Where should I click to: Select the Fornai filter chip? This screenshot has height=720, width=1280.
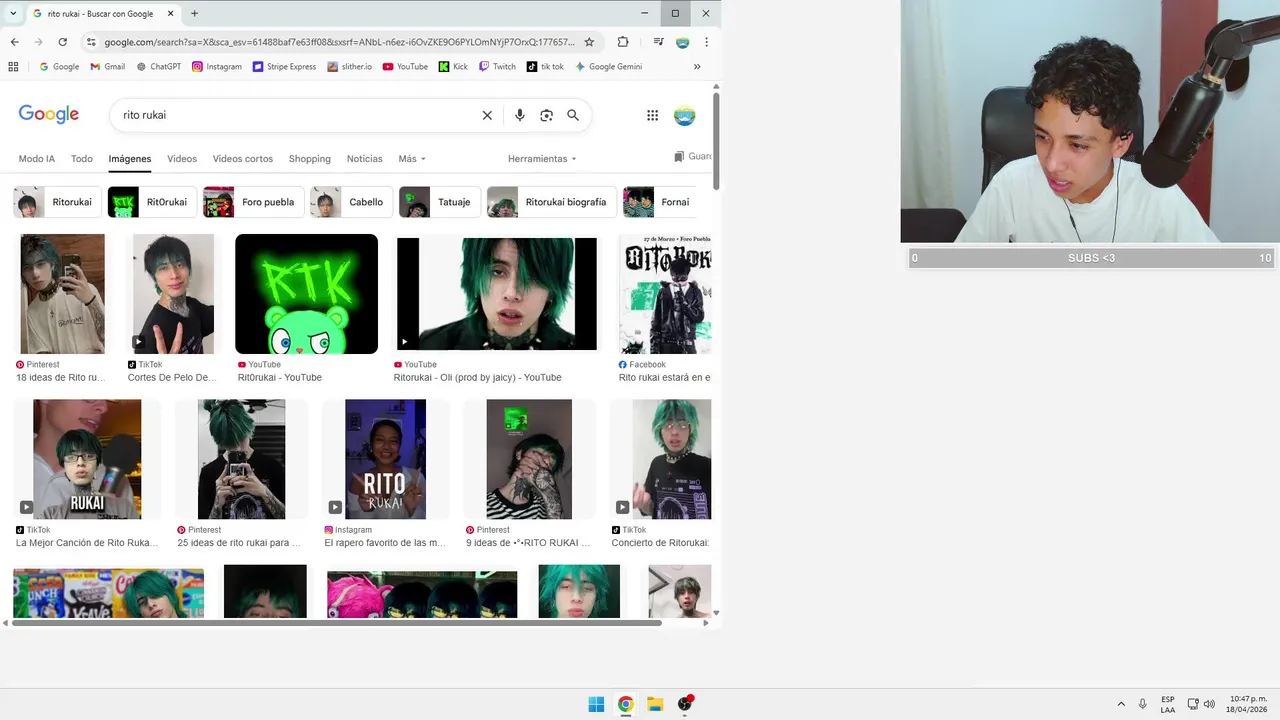pyautogui.click(x=660, y=202)
